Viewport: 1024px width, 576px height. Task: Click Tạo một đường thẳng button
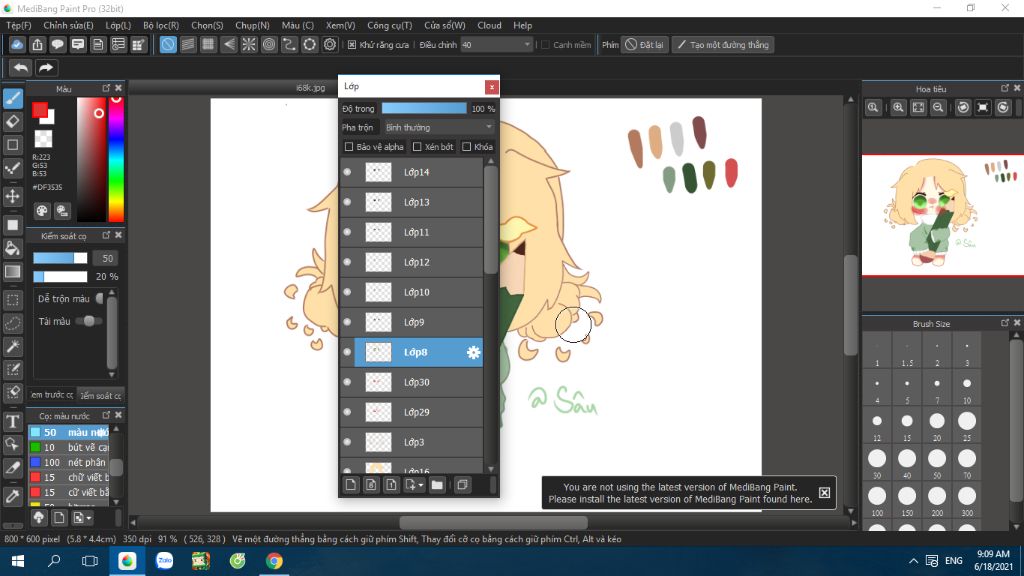point(723,44)
